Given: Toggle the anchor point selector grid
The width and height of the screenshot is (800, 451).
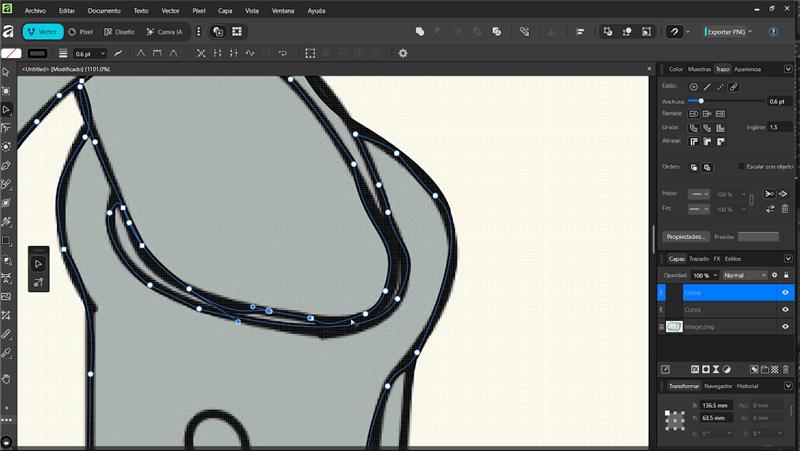Looking at the screenshot, I should point(674,419).
